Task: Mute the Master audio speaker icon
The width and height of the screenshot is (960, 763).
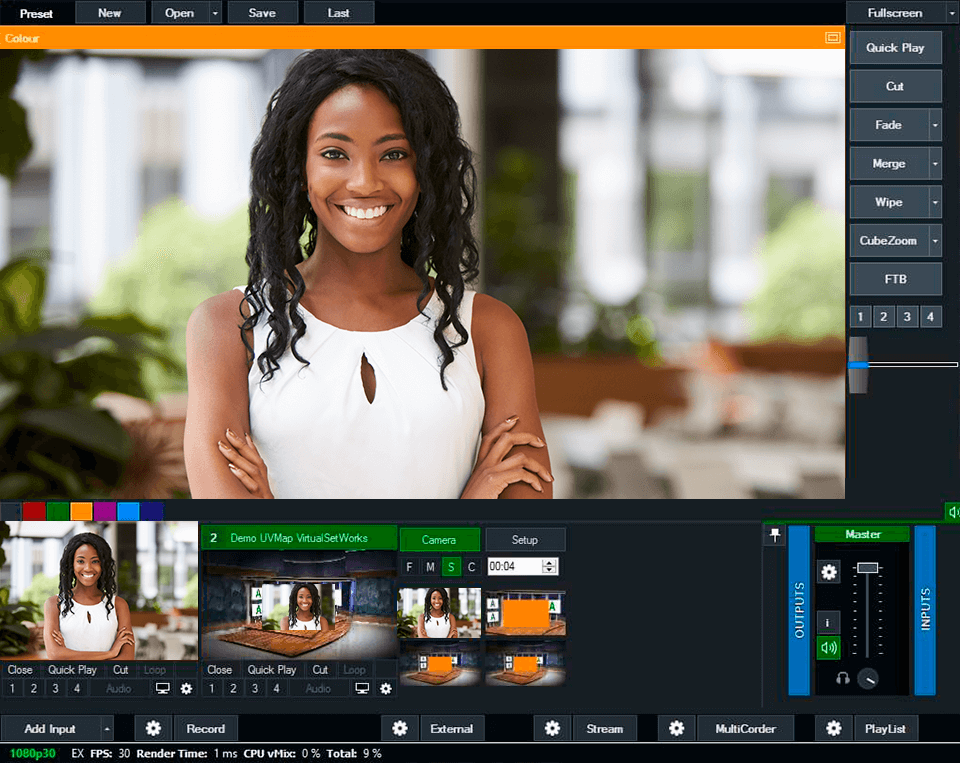Action: [x=827, y=647]
